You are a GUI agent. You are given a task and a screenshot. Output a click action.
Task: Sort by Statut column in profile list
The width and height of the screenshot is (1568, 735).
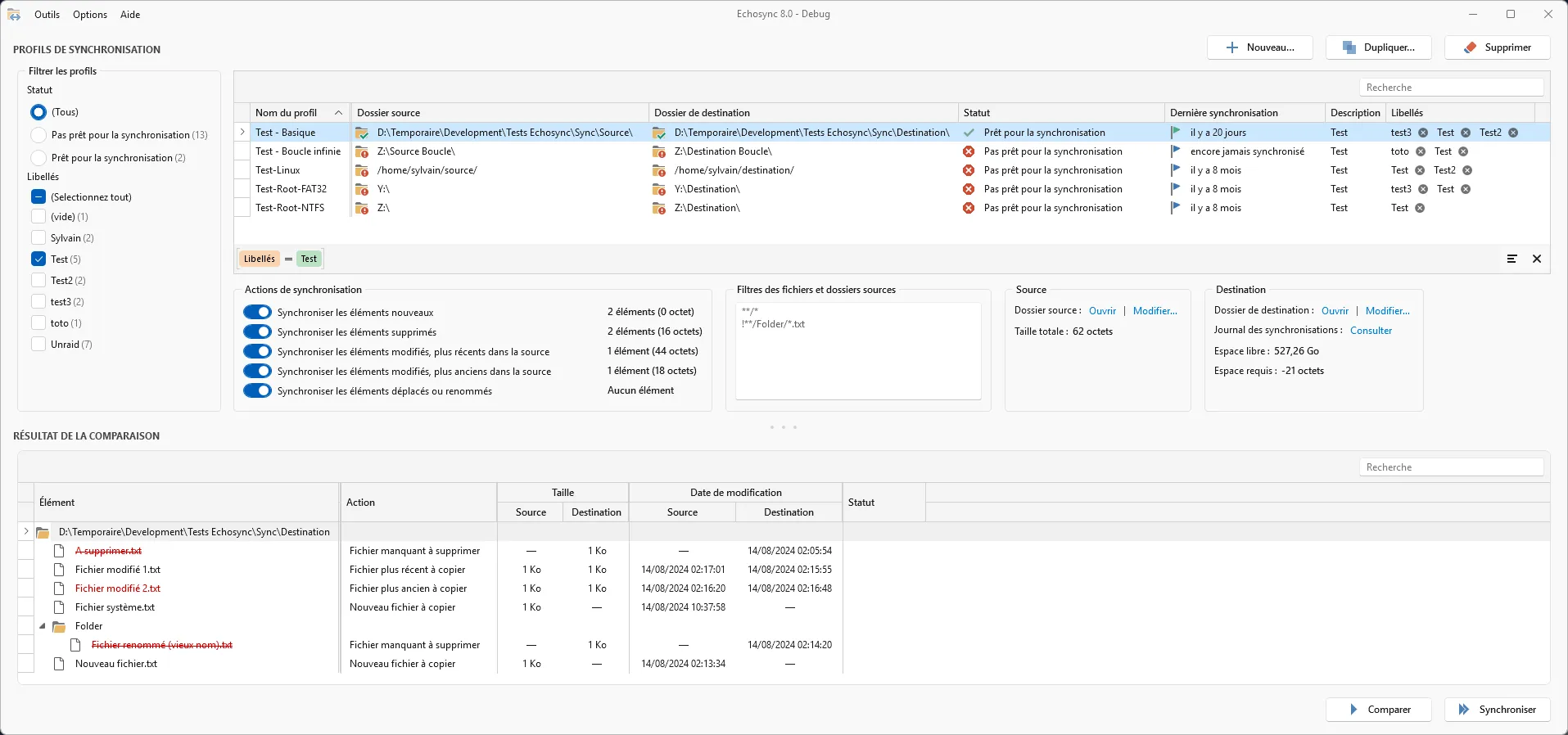pyautogui.click(x=1061, y=113)
